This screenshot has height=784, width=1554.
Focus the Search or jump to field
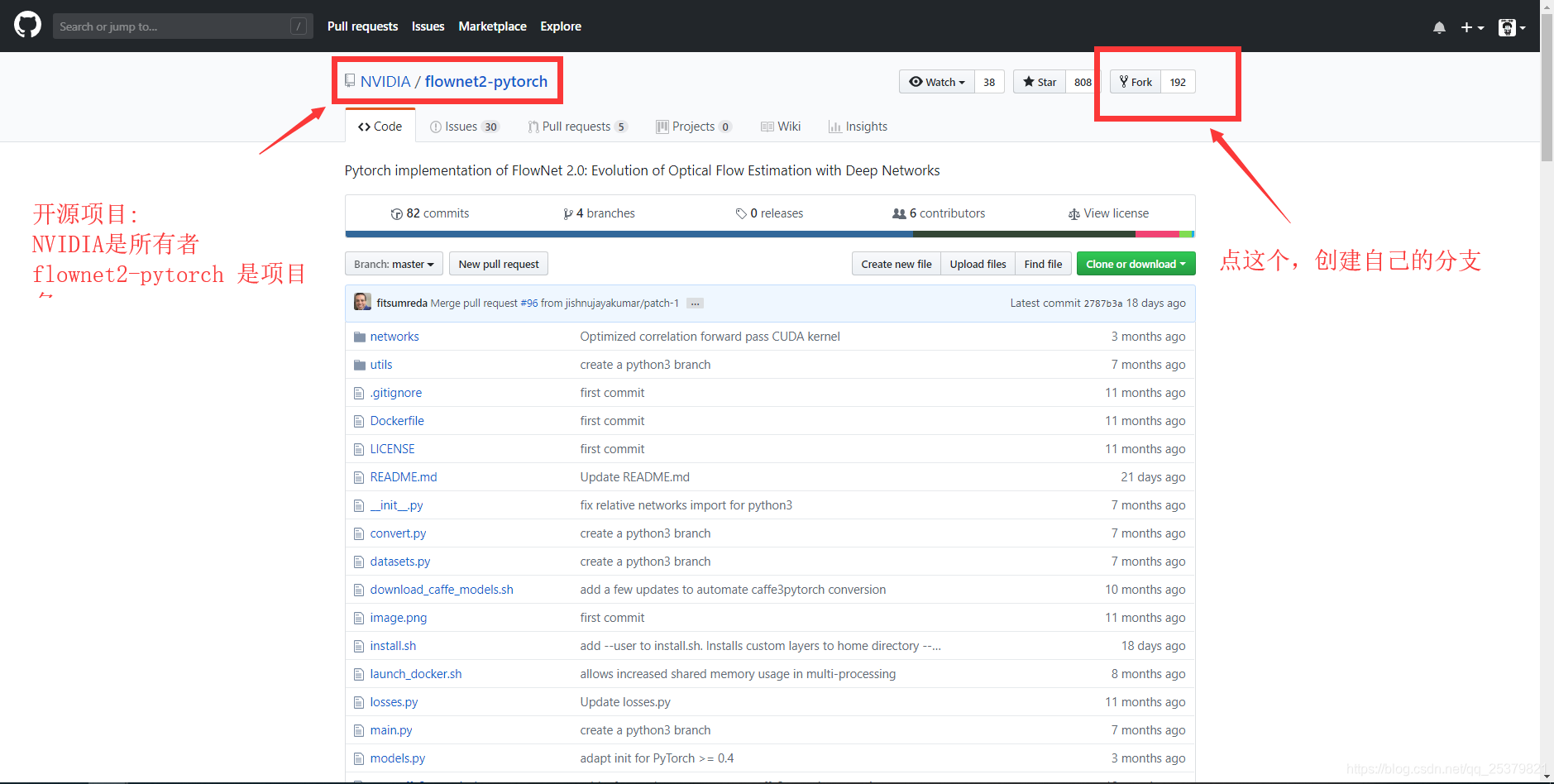[x=183, y=26]
